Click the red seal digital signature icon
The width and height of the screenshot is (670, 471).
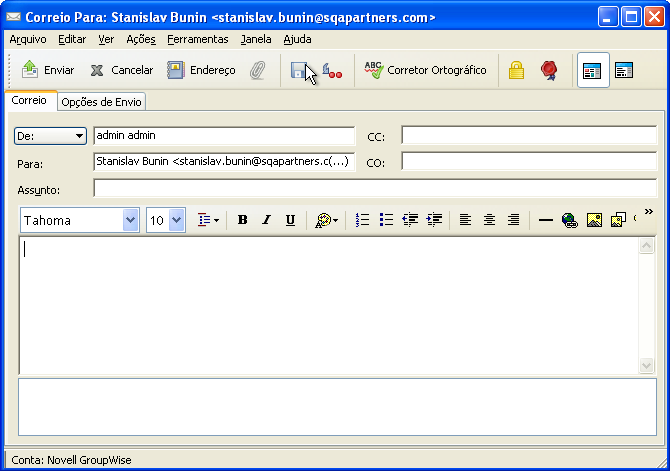[x=549, y=70]
